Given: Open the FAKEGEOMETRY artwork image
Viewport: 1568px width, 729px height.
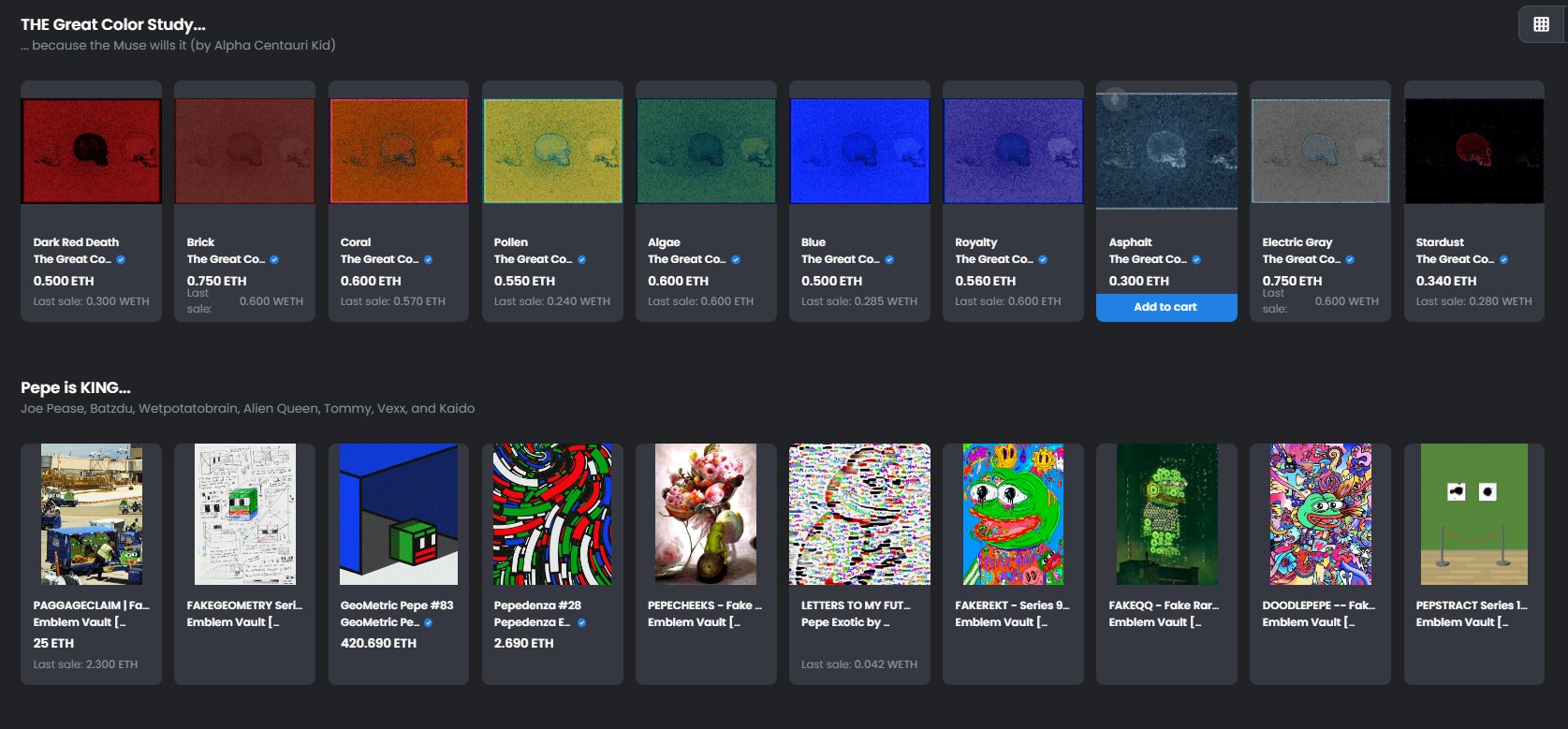Looking at the screenshot, I should pyautogui.click(x=244, y=515).
